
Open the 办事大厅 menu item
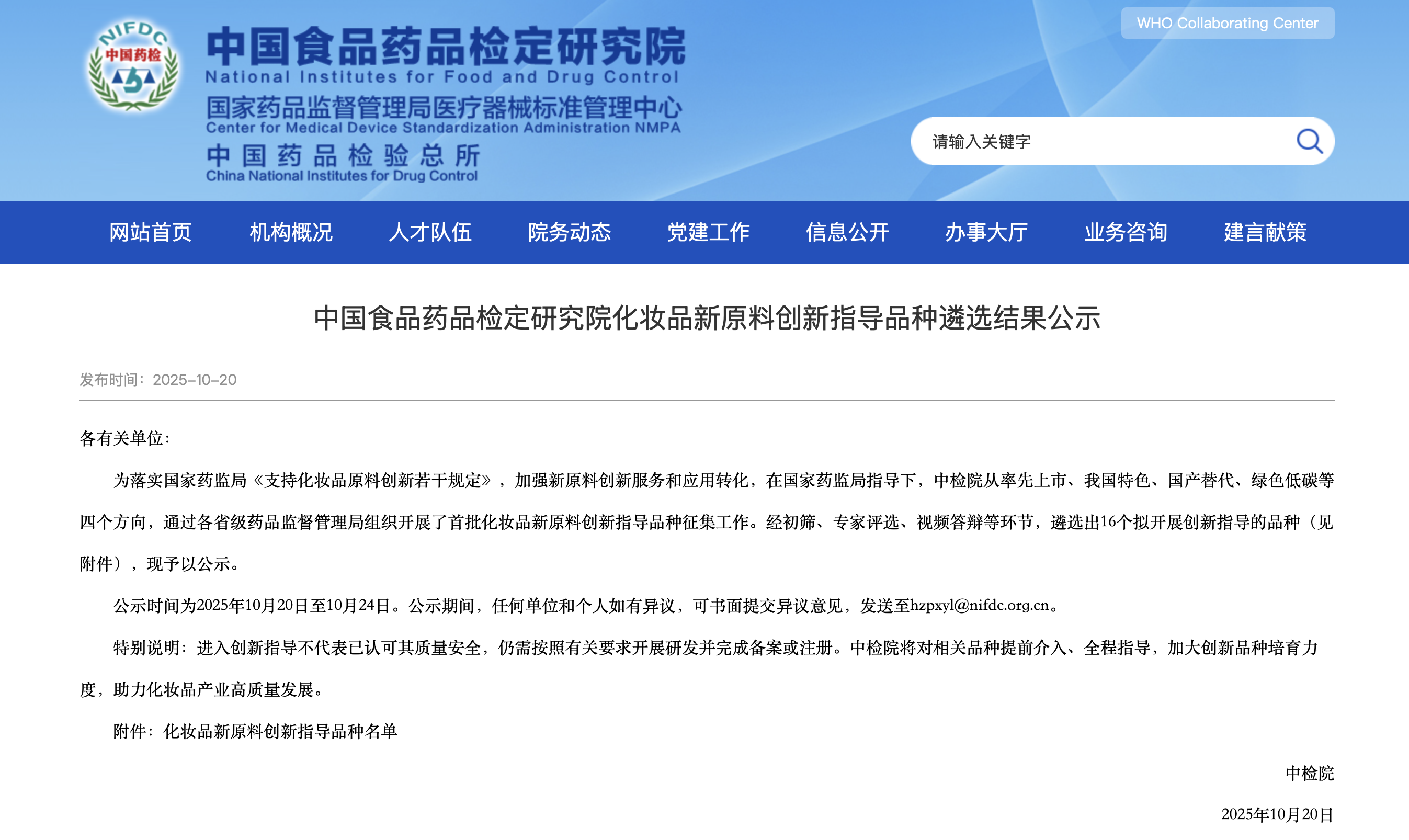[x=986, y=233]
